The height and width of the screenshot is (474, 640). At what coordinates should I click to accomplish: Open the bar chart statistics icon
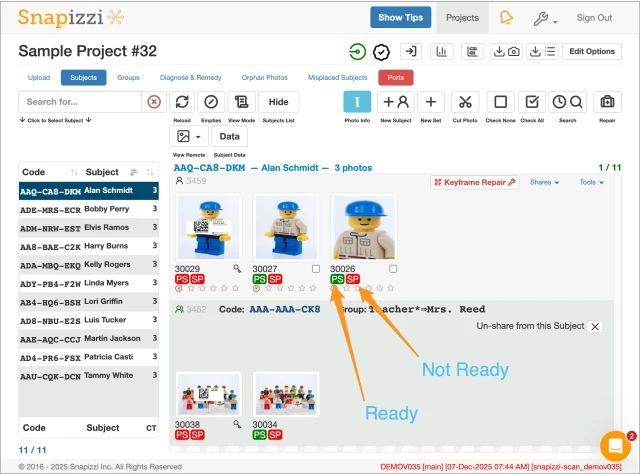tap(442, 51)
